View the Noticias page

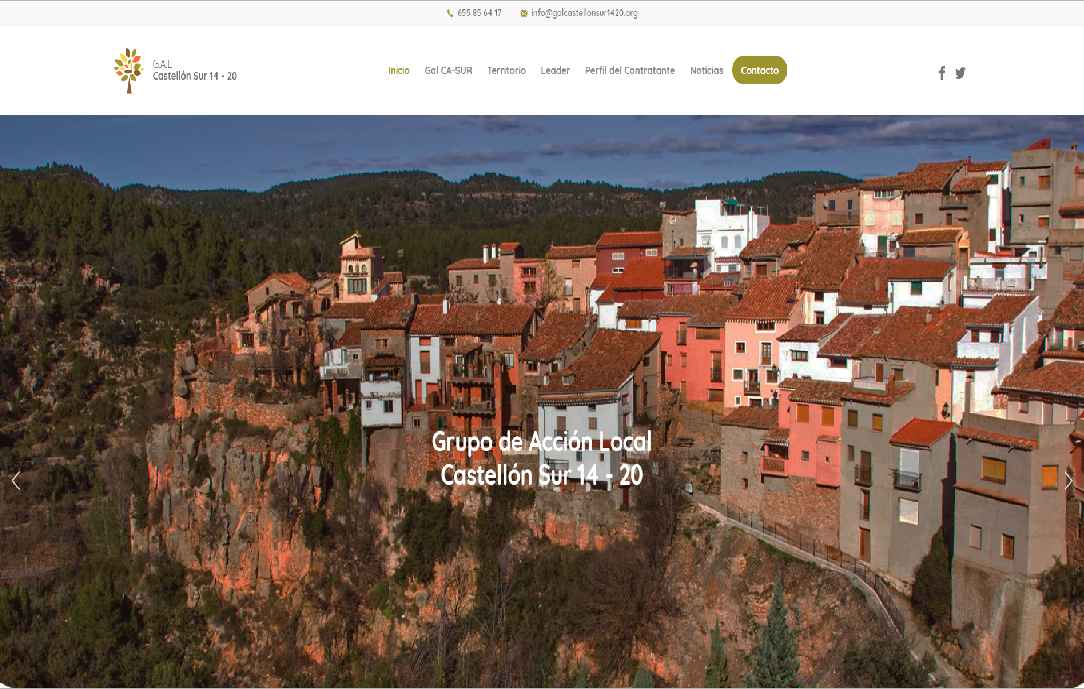706,70
